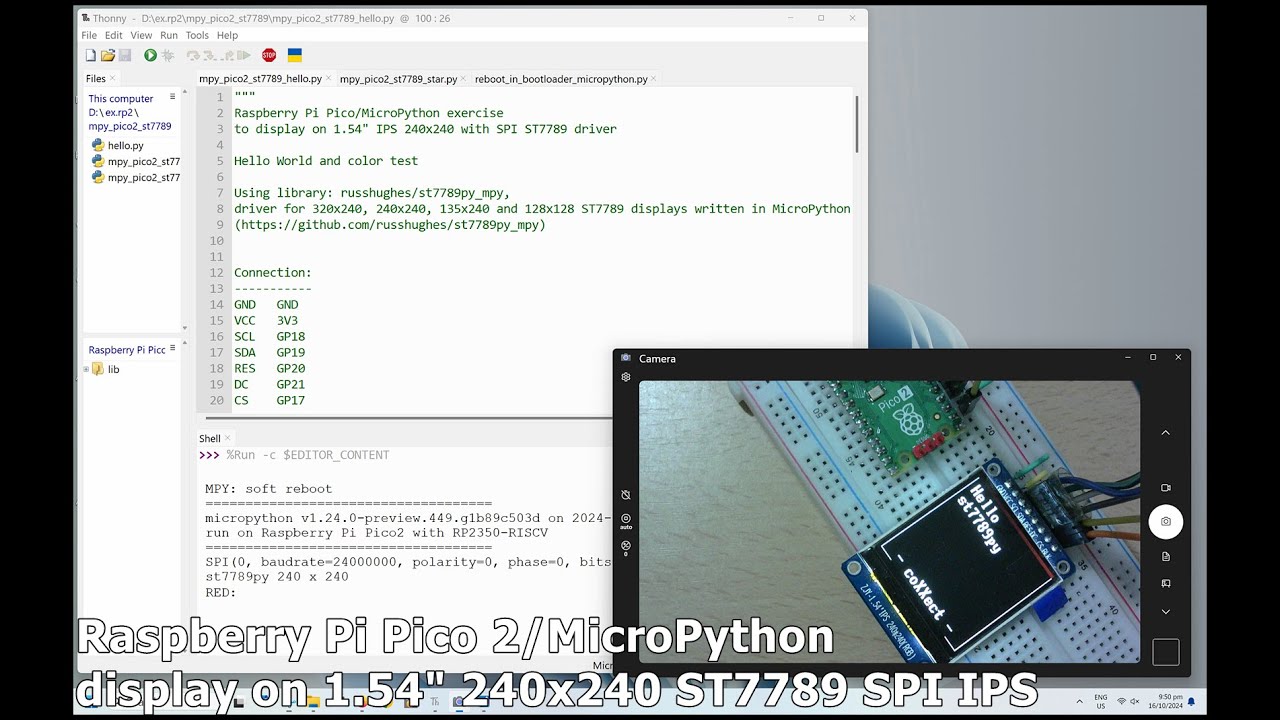Click the down chevron in Camera modes

point(1165,611)
